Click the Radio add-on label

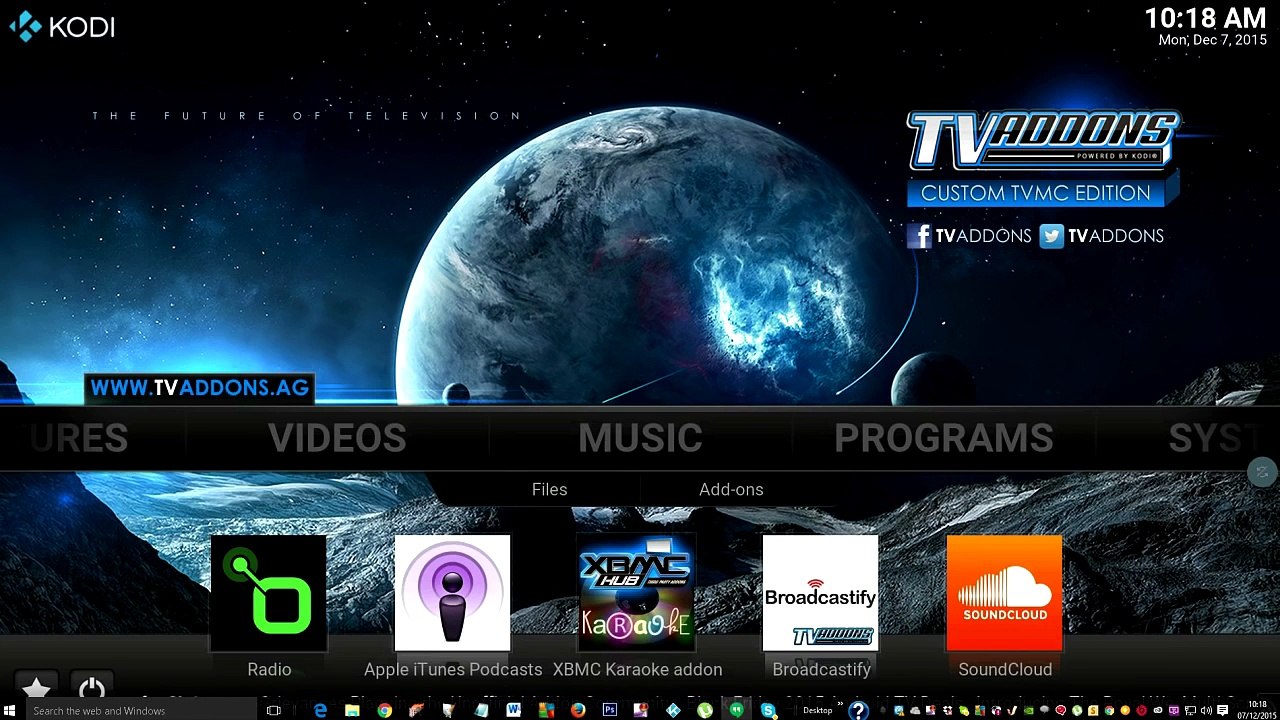(269, 669)
